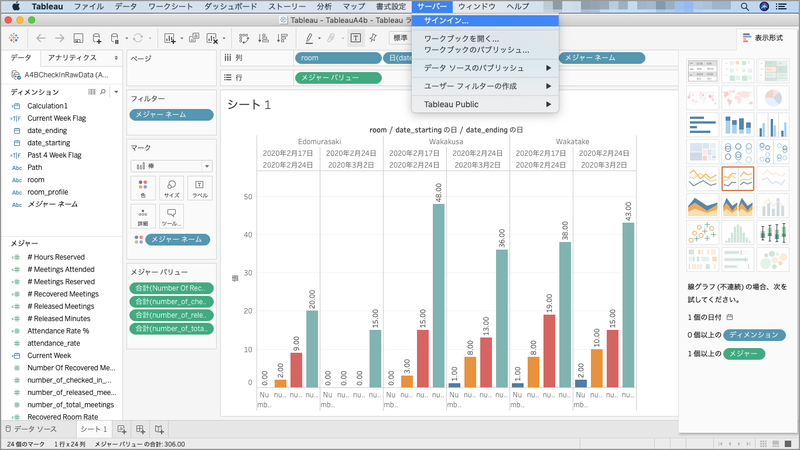Open the Tooltip card in Marks
The height and width of the screenshot is (450, 800).
171,216
